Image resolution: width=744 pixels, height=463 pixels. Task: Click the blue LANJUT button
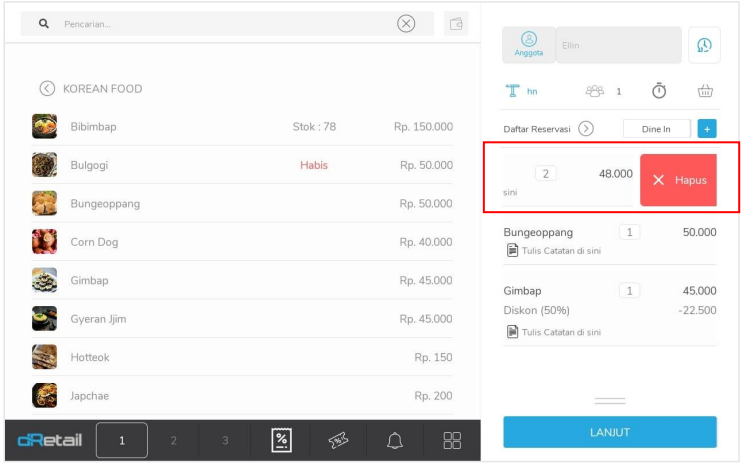[609, 432]
